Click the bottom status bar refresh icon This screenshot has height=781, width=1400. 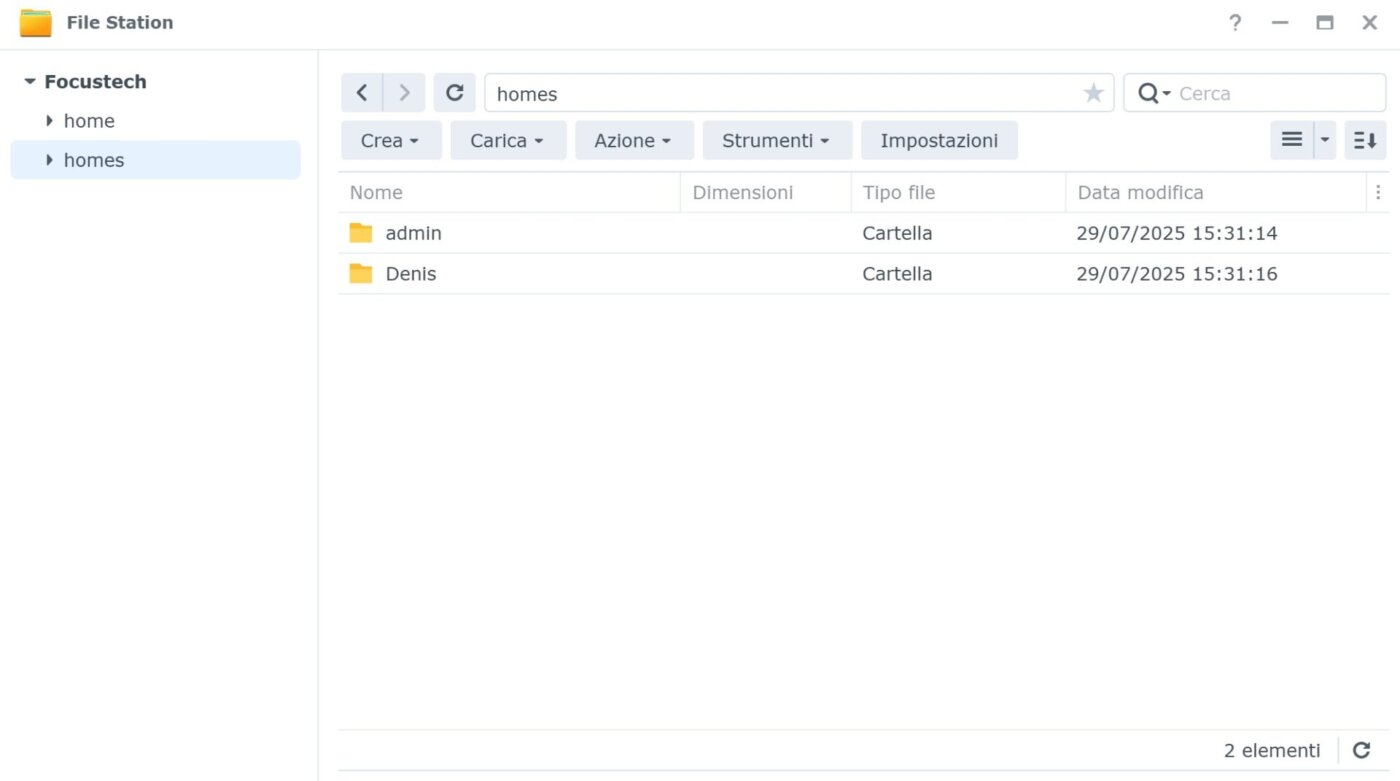click(x=1361, y=750)
